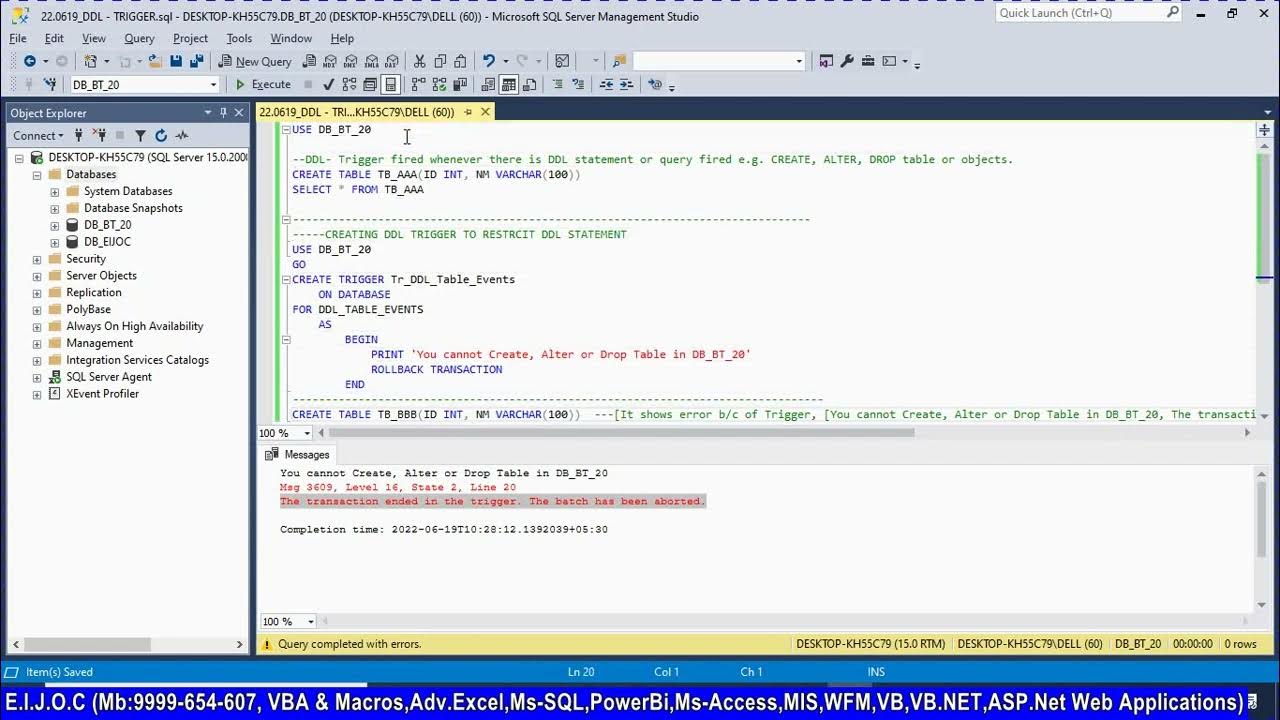Toggle IntelliSense enabled button

coord(391,85)
